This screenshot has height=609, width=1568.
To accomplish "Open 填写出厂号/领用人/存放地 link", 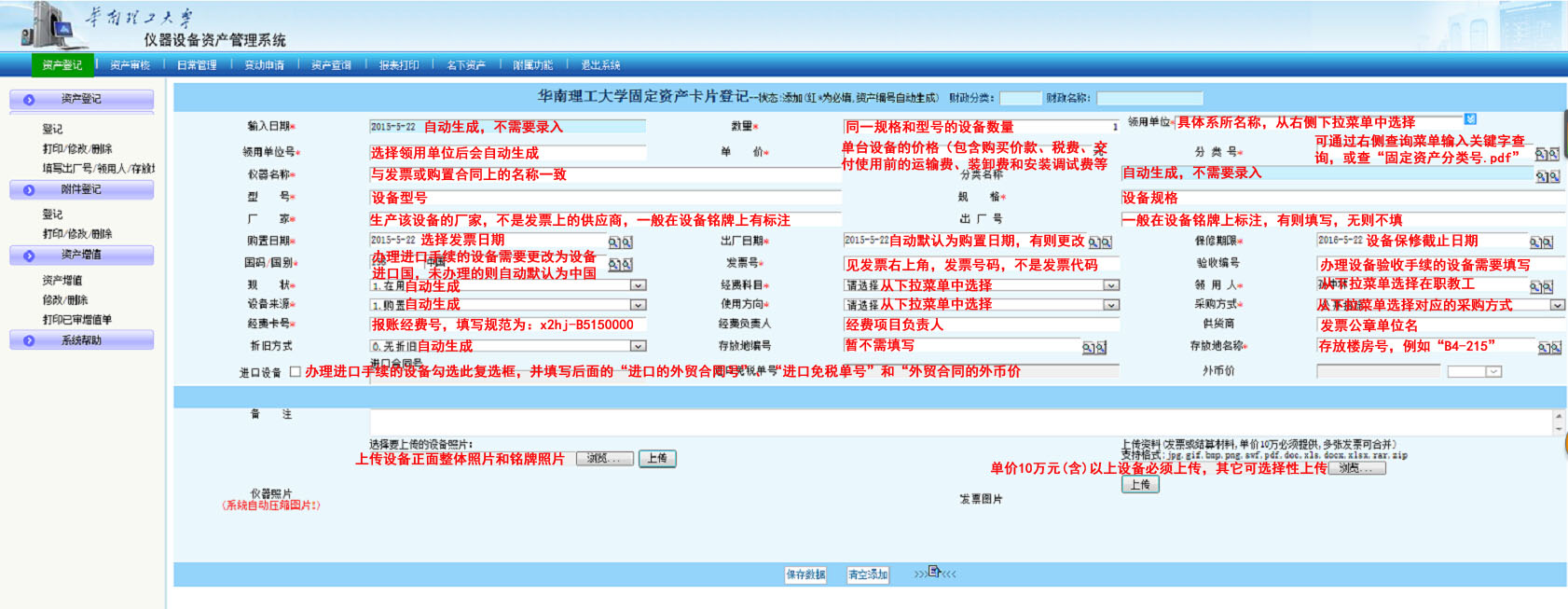I will pos(99,169).
